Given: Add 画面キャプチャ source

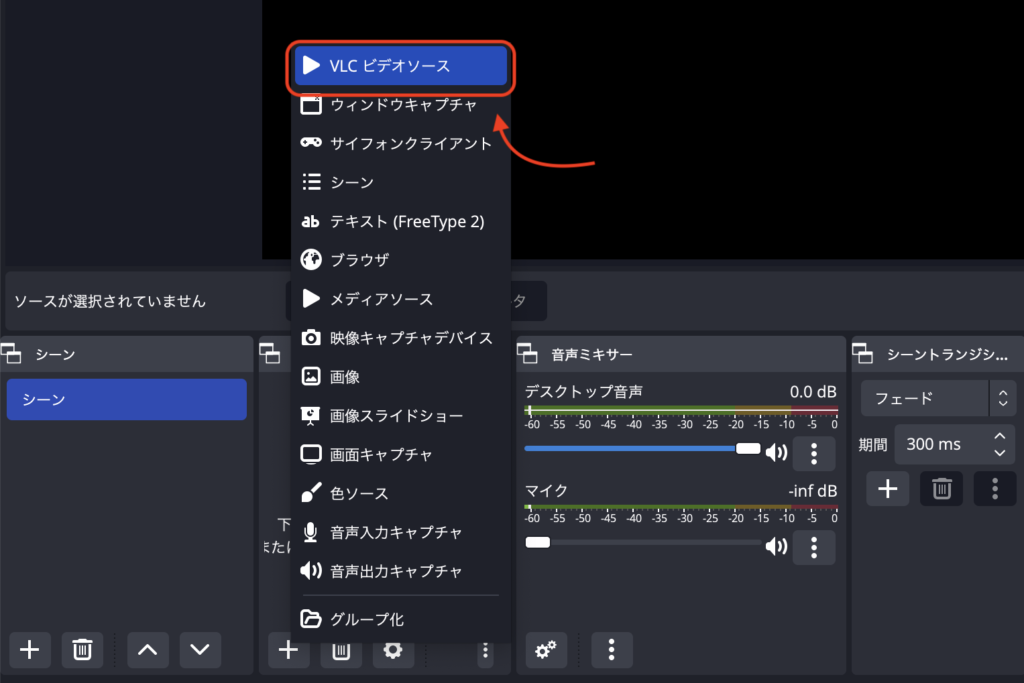Looking at the screenshot, I should pos(400,454).
